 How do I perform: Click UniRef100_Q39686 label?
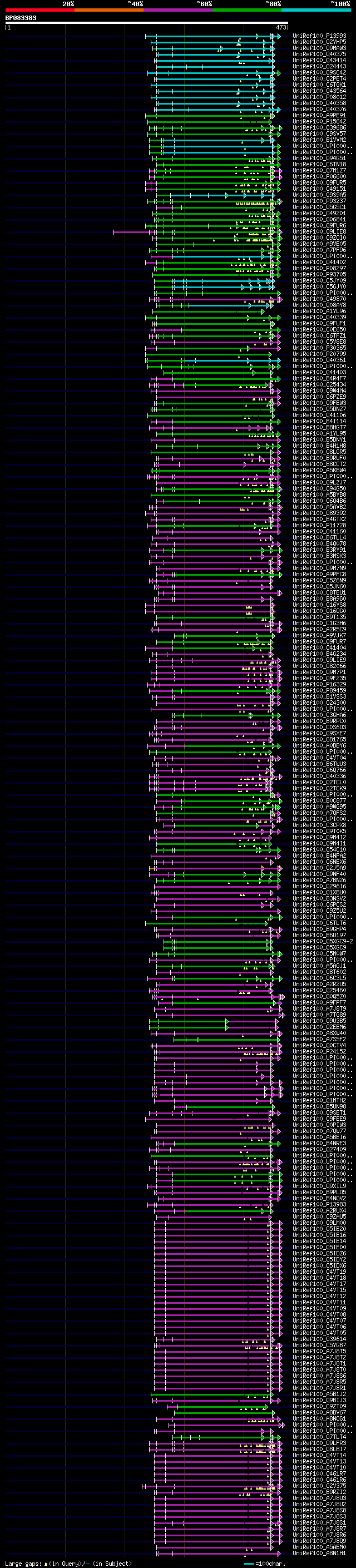[319, 128]
